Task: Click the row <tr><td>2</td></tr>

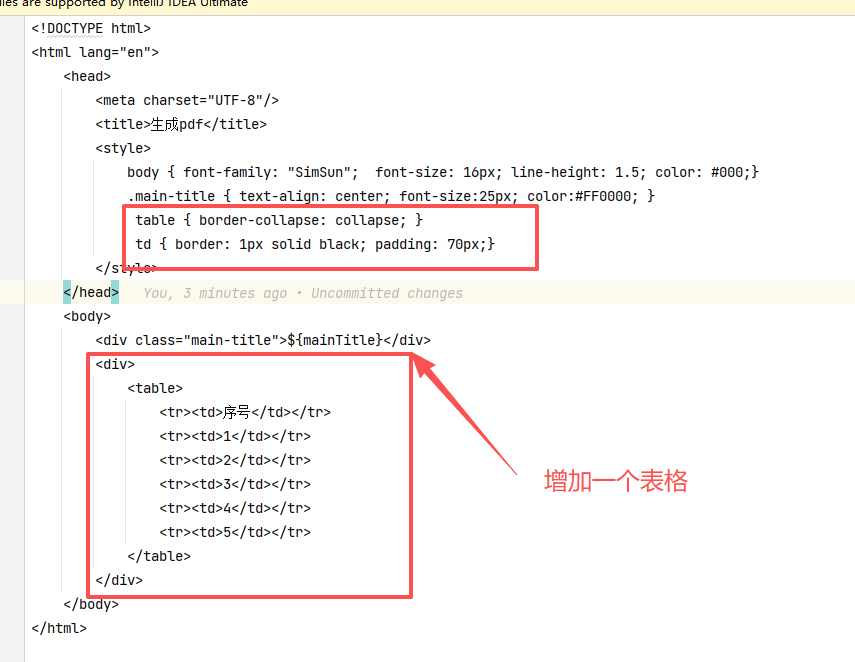Action: point(235,460)
